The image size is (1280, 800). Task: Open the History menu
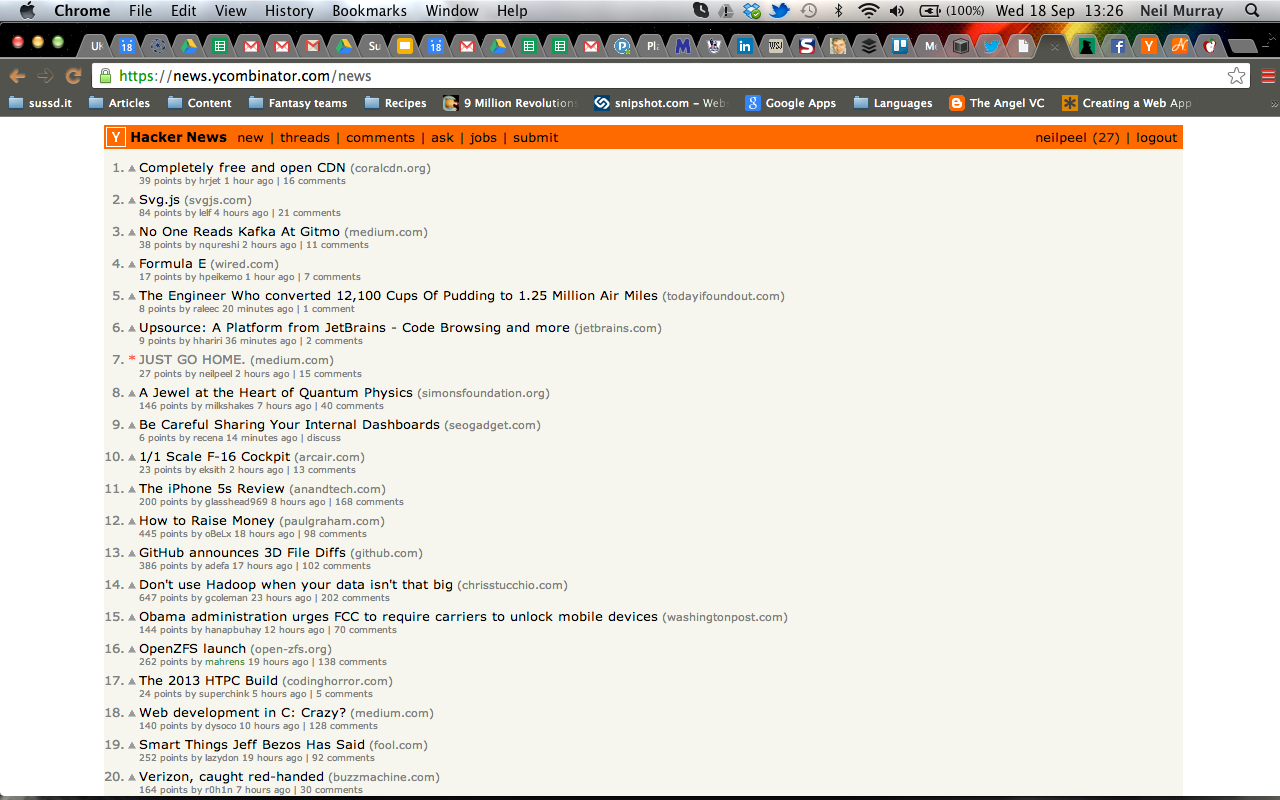[x=289, y=11]
